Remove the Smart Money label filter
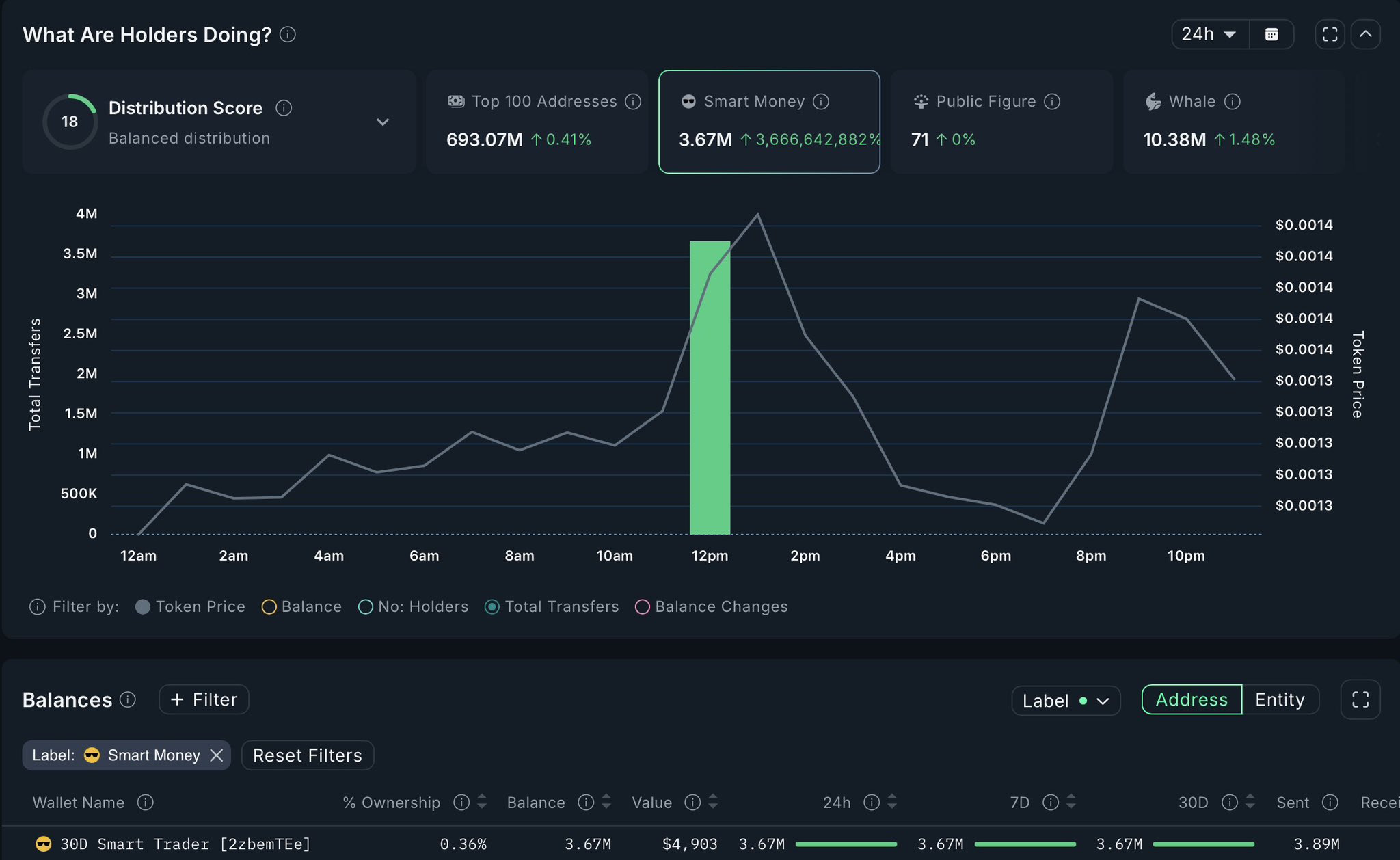This screenshot has width=1400, height=860. pyautogui.click(x=217, y=755)
